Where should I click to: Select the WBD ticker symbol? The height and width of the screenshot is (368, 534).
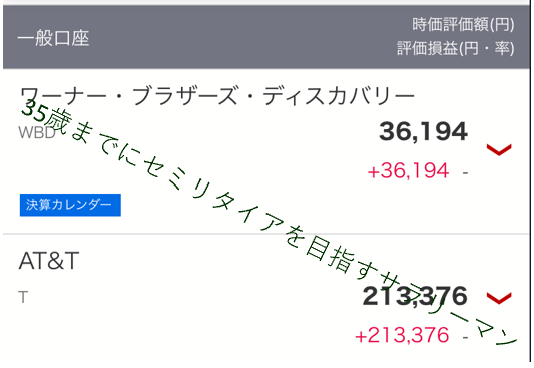(x=37, y=132)
